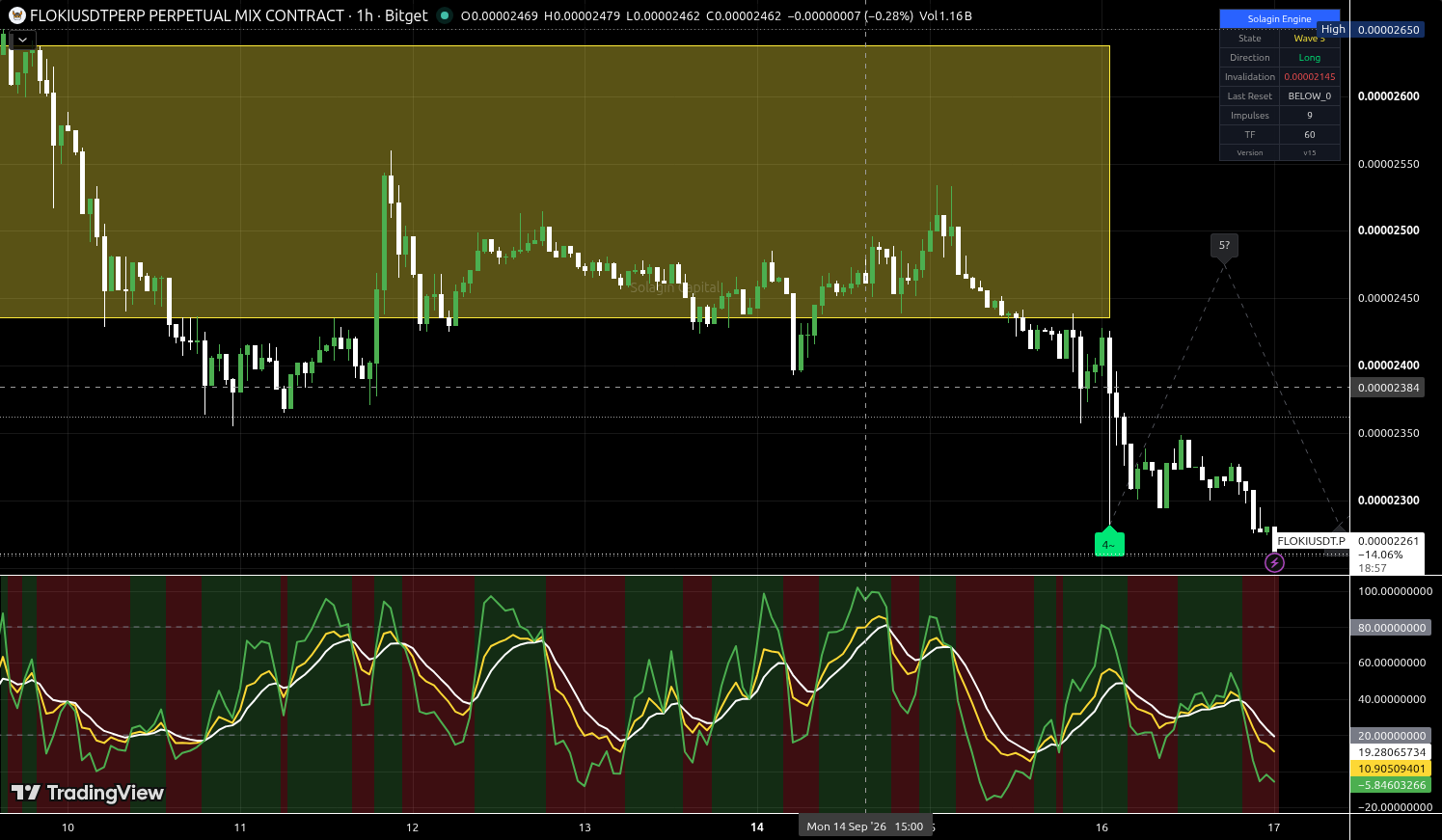Click the Solagin Engine table header
Image resolution: width=1442 pixels, height=840 pixels.
click(x=1280, y=19)
